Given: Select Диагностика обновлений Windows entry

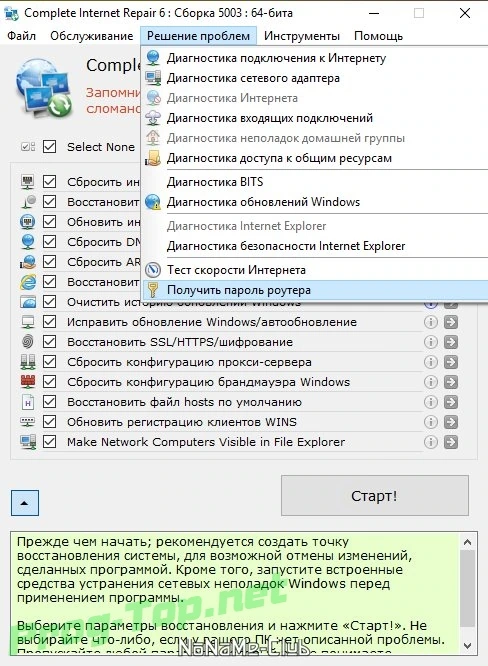Looking at the screenshot, I should (x=314, y=202).
